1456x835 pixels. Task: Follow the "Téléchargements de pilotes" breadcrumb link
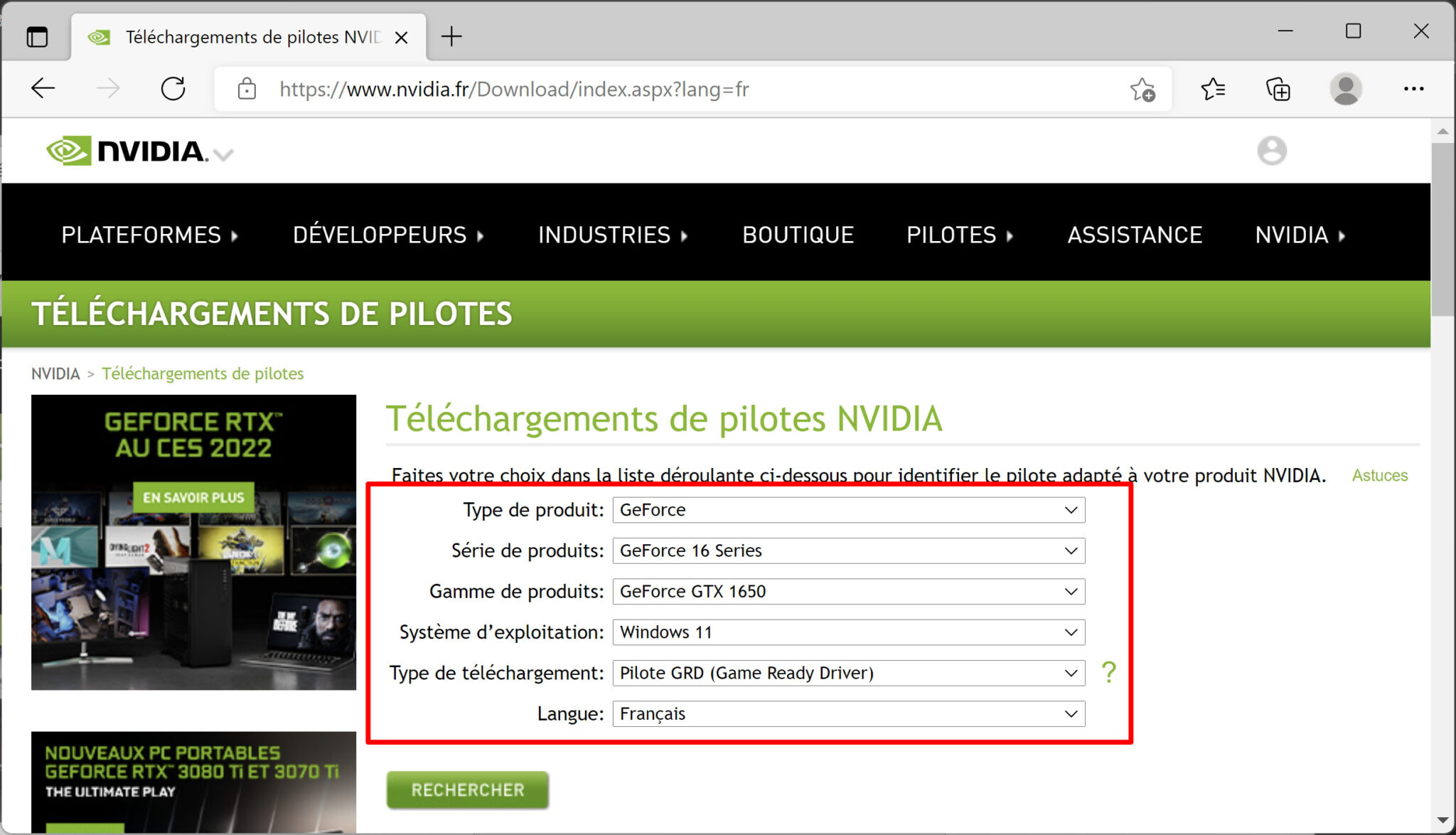(203, 373)
